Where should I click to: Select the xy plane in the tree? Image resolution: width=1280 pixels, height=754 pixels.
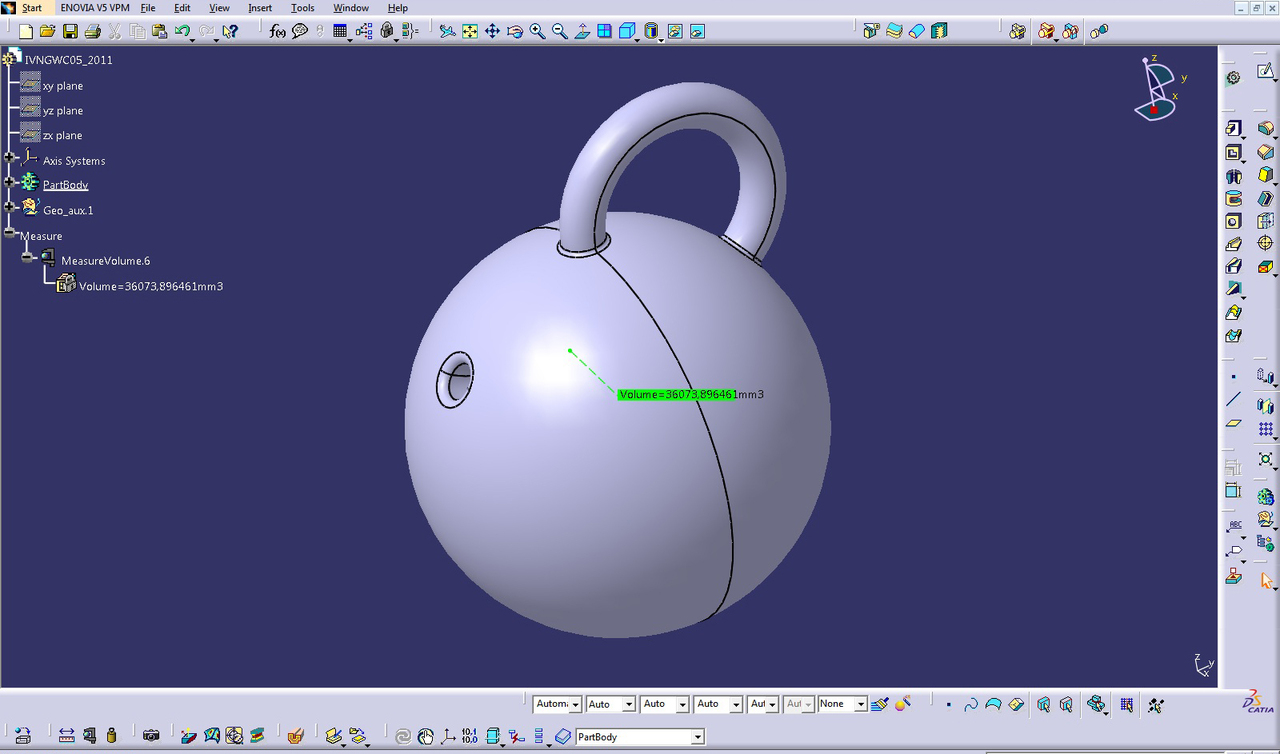coord(62,86)
